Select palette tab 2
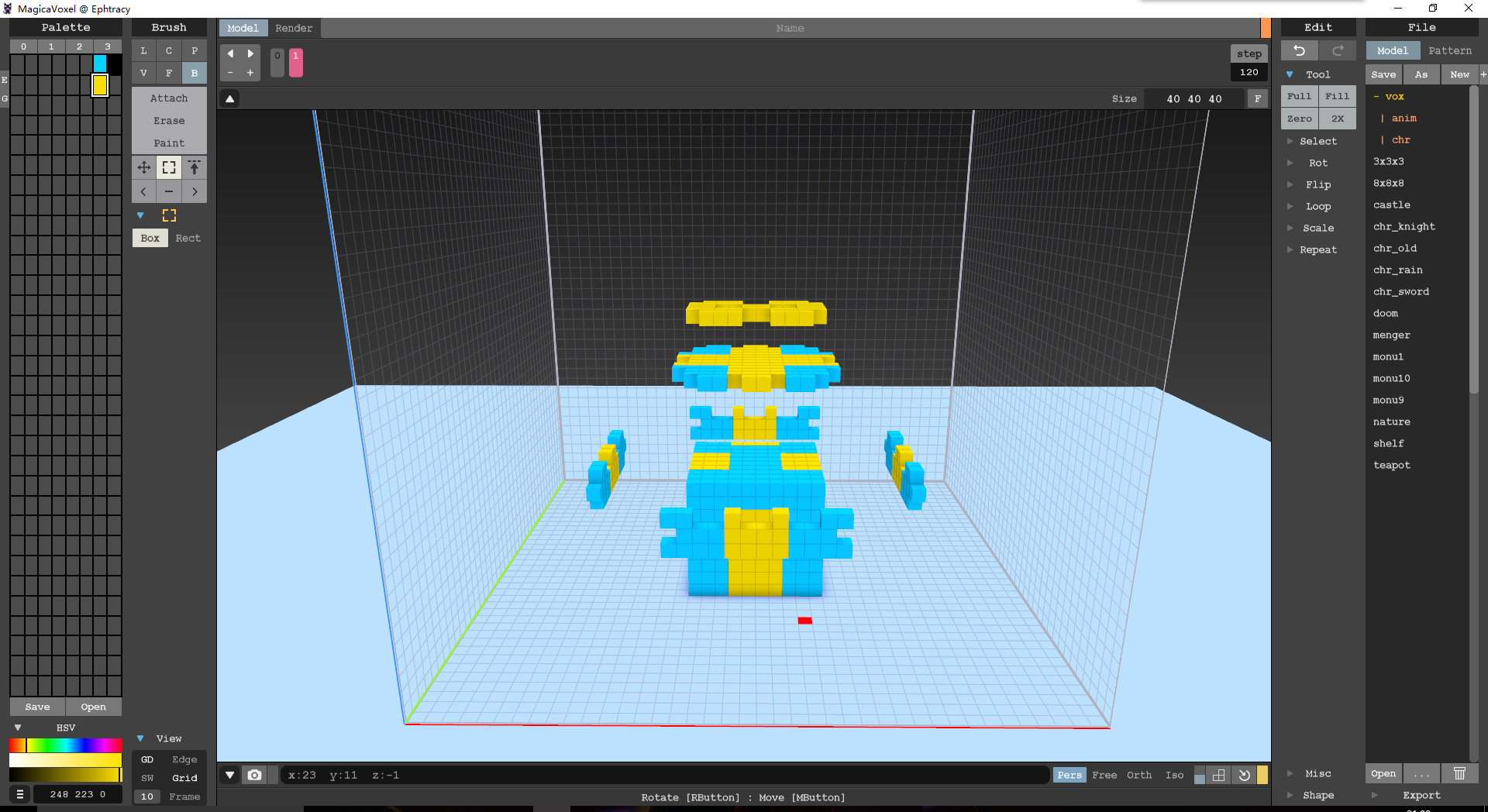Viewport: 1488px width, 812px height. click(79, 46)
